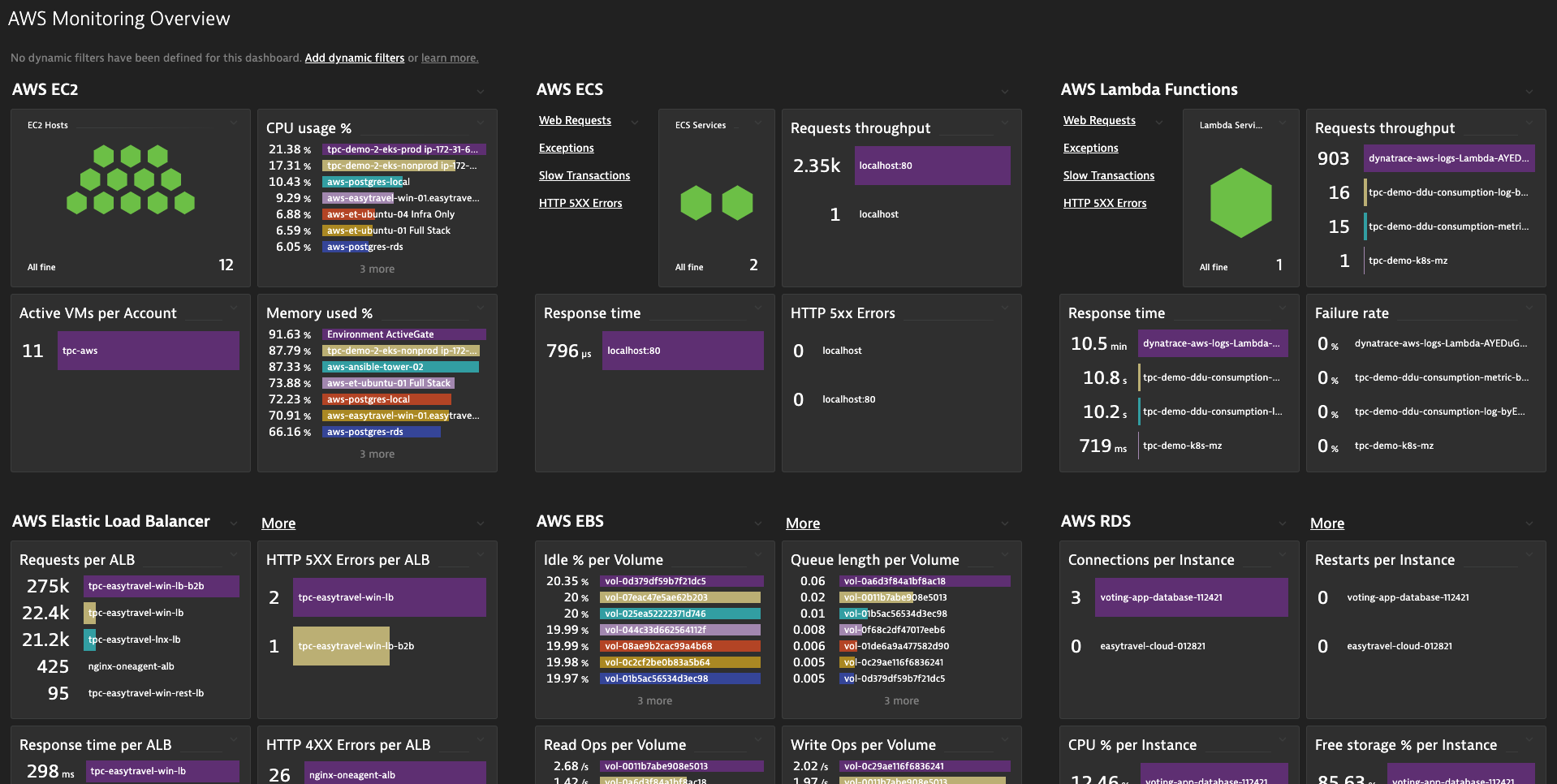
Task: Click the Add dynamic filters link
Action: coord(354,58)
